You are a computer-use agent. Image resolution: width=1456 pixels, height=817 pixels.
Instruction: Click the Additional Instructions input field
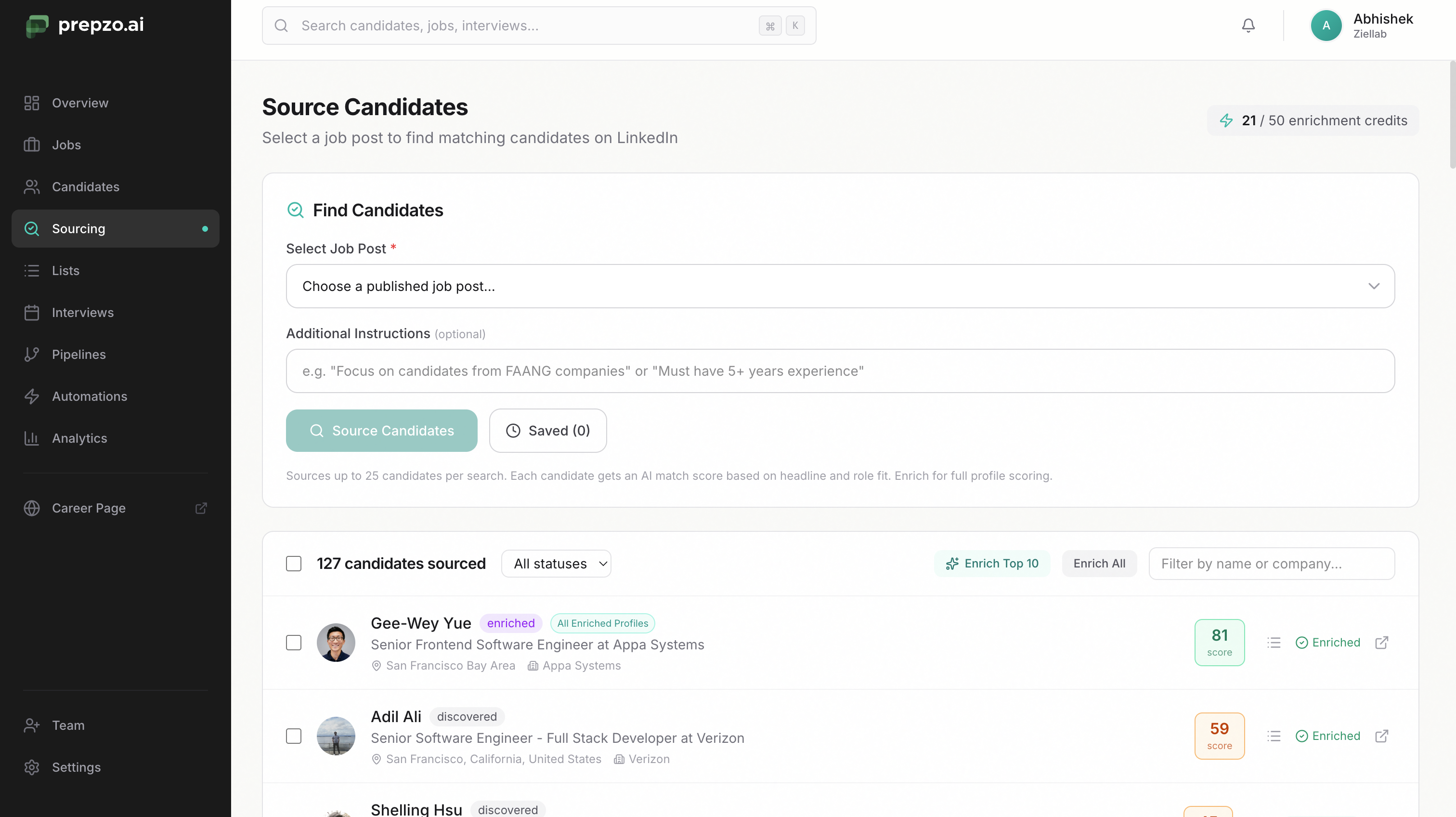[x=840, y=371]
